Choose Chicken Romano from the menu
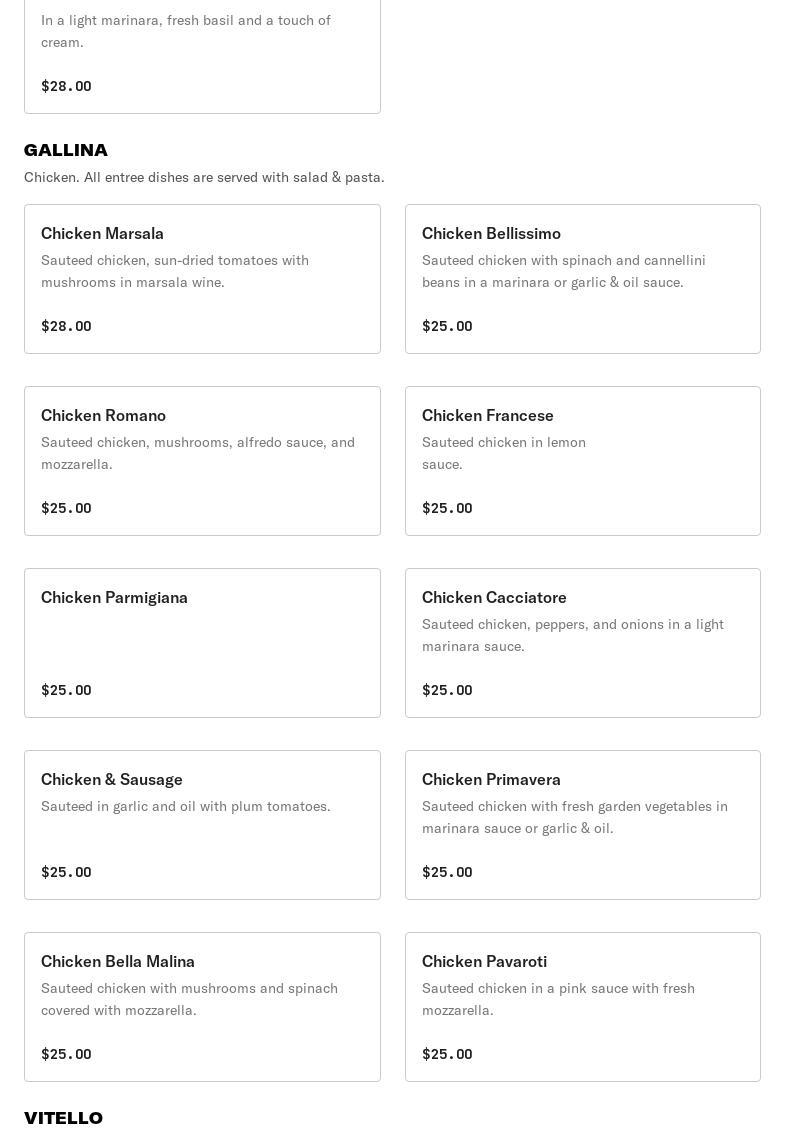Screen dimensions: 785x1136 (x=103, y=416)
